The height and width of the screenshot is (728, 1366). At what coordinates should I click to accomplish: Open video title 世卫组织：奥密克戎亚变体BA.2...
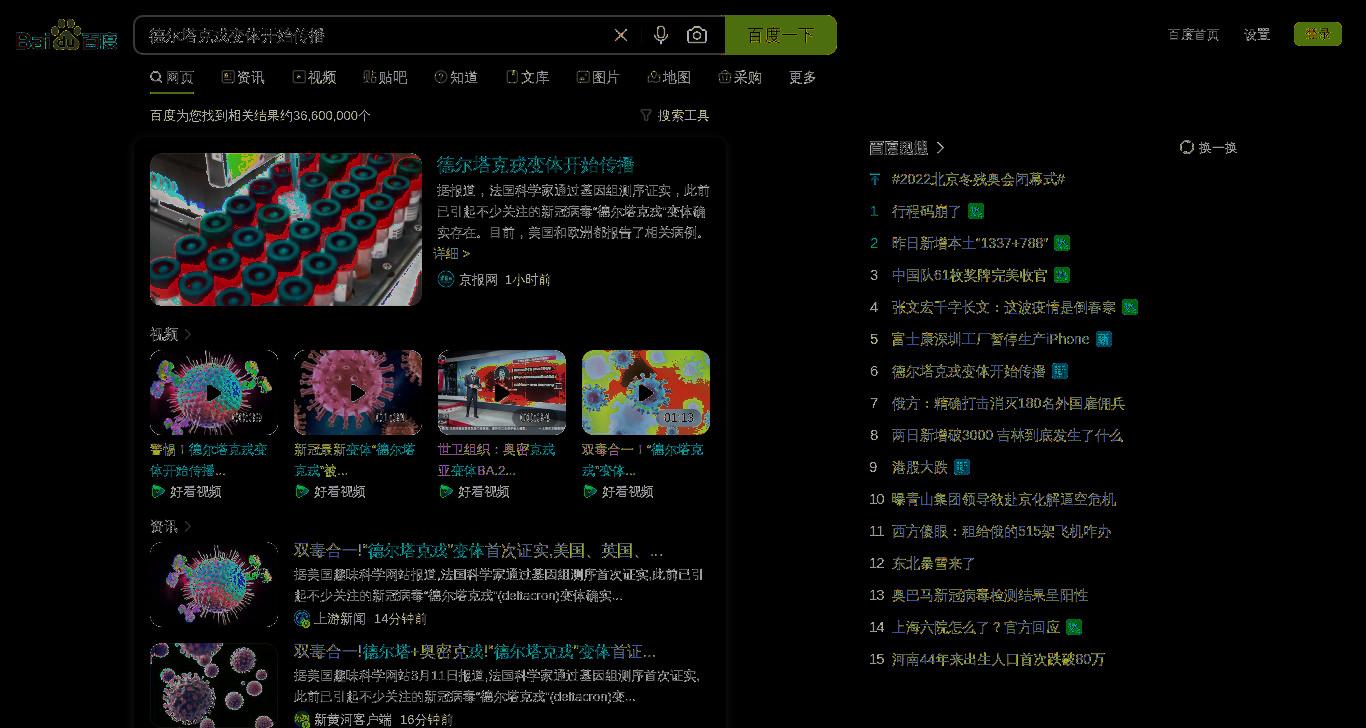point(497,459)
